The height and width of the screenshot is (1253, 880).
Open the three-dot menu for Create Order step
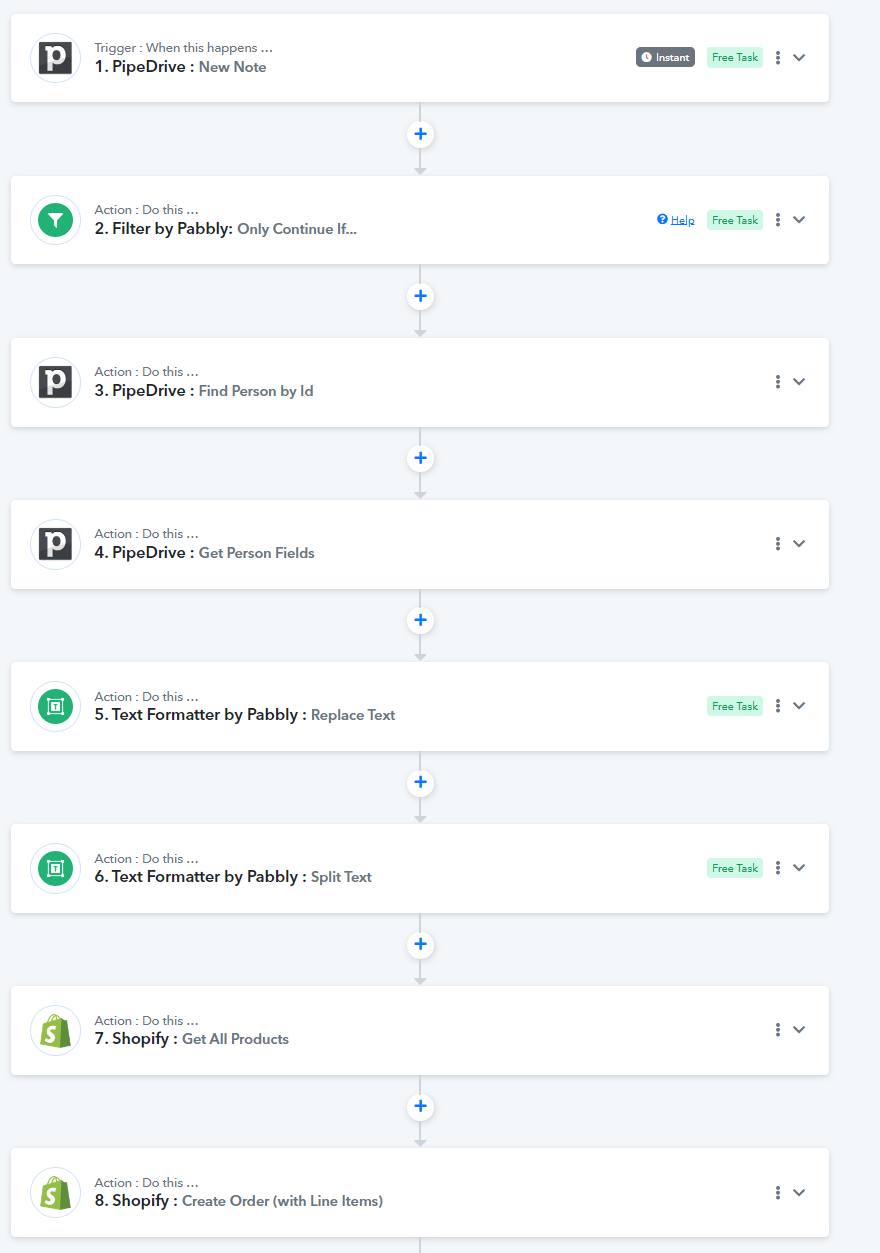pos(778,1192)
